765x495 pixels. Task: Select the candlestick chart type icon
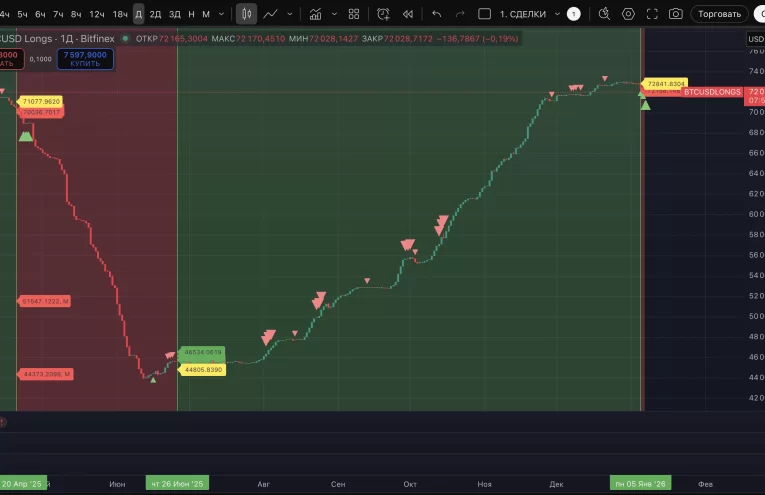click(246, 14)
